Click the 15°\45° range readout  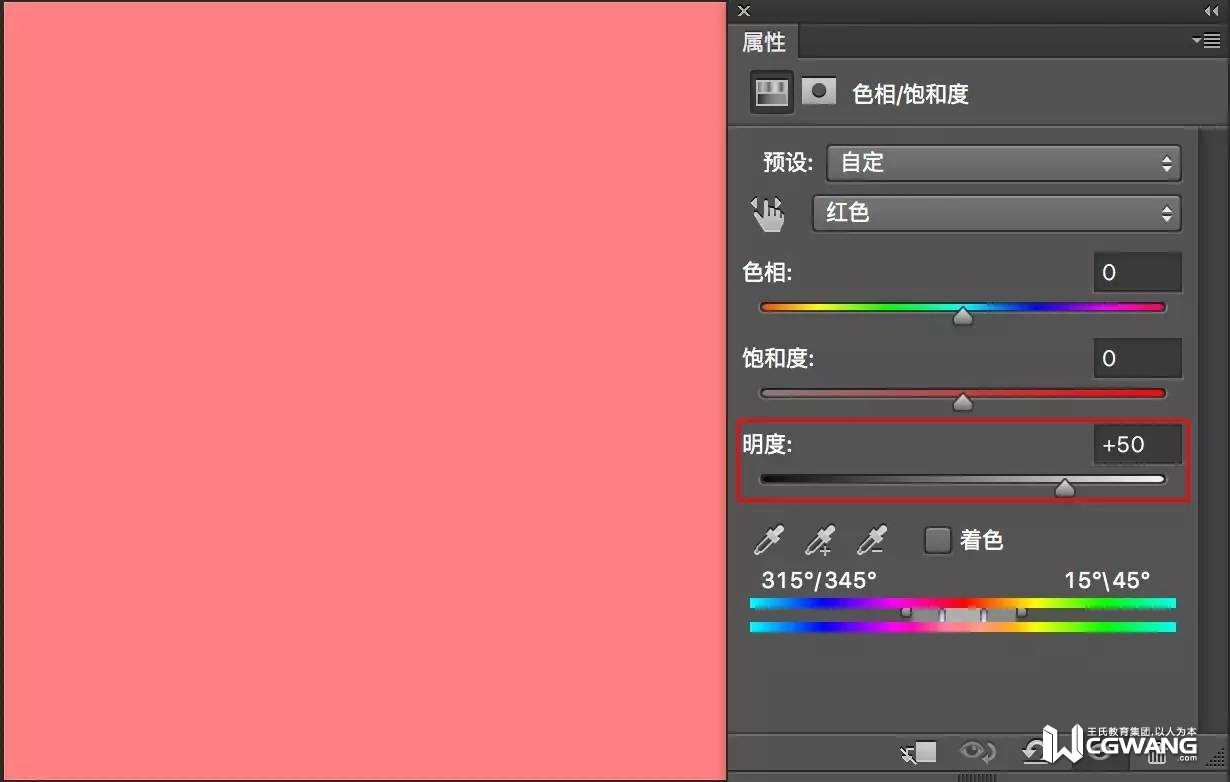coord(1107,579)
